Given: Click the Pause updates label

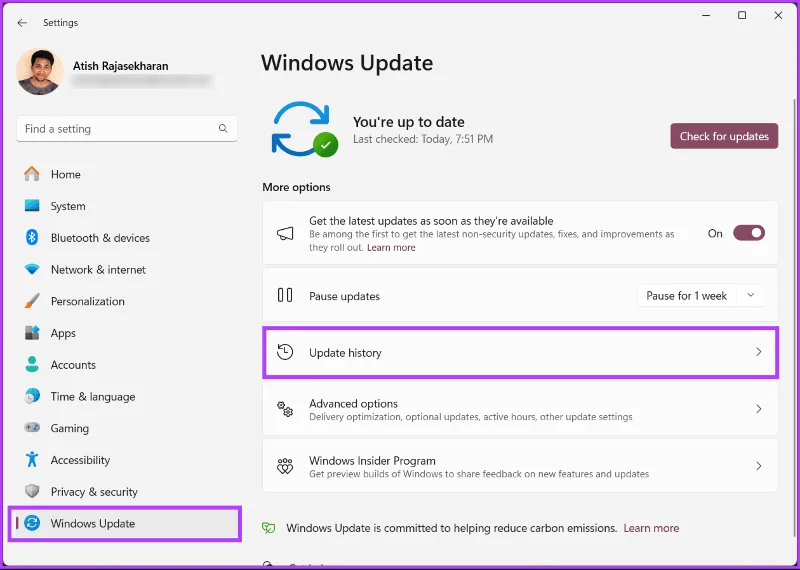Looking at the screenshot, I should coord(344,296).
